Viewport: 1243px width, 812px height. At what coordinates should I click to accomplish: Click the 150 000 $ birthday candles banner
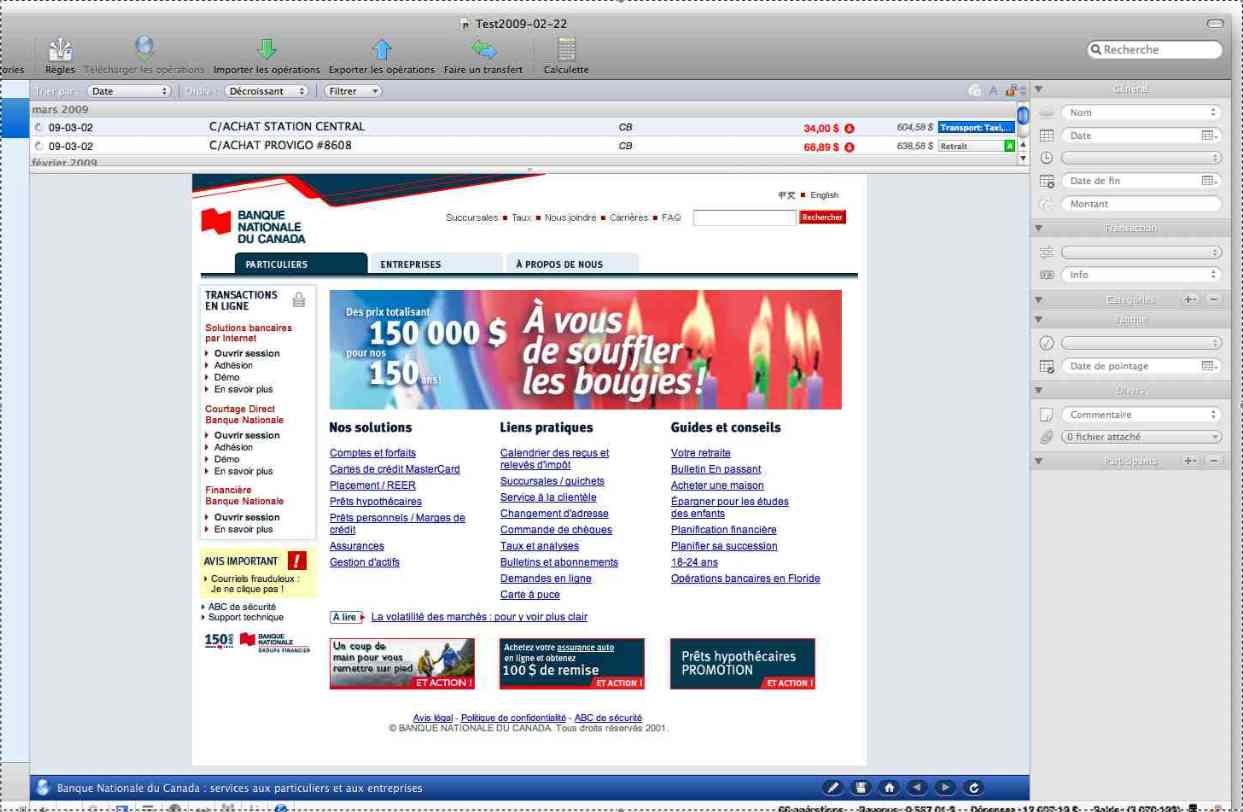[586, 350]
